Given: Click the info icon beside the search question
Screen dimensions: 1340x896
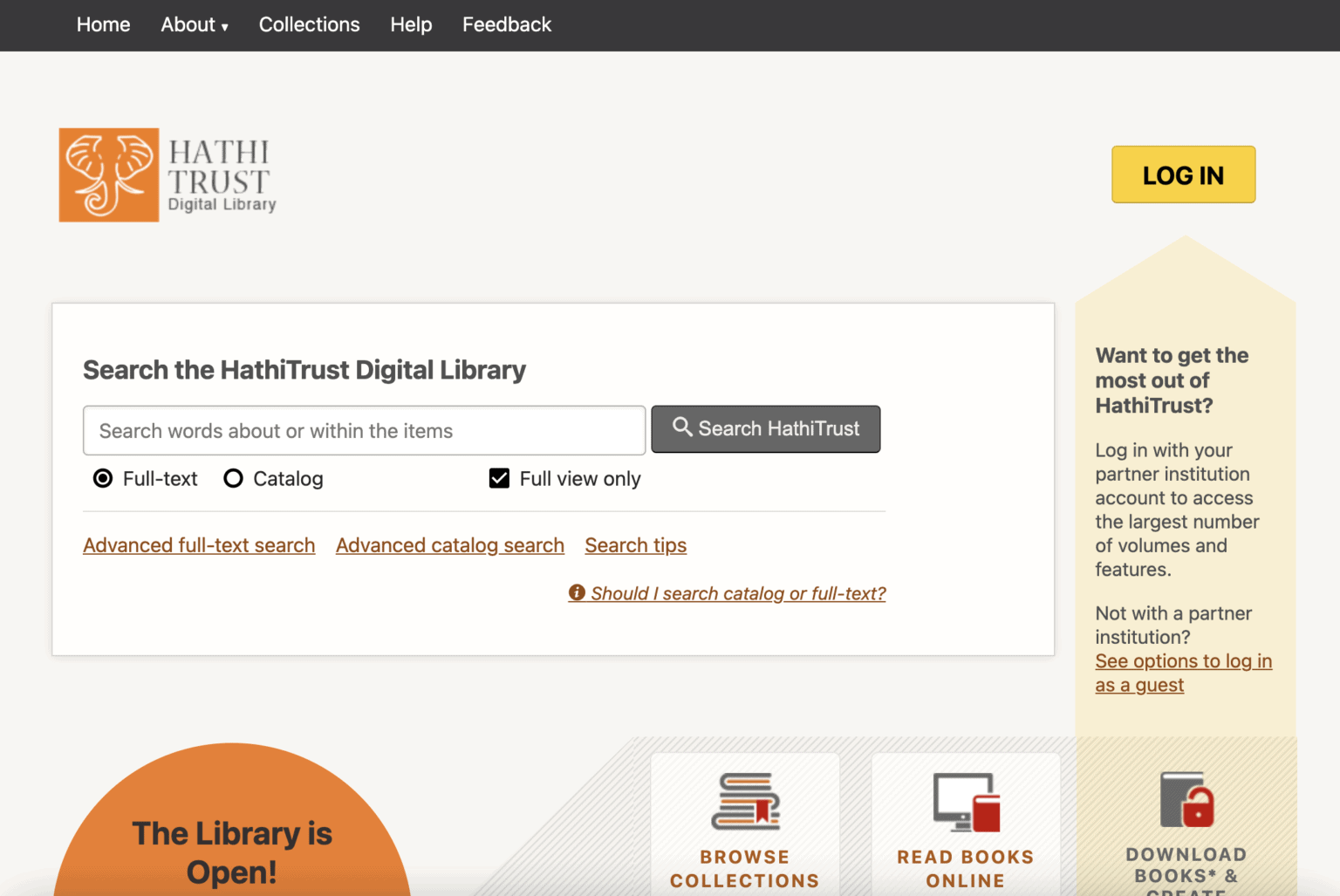Looking at the screenshot, I should [x=576, y=592].
